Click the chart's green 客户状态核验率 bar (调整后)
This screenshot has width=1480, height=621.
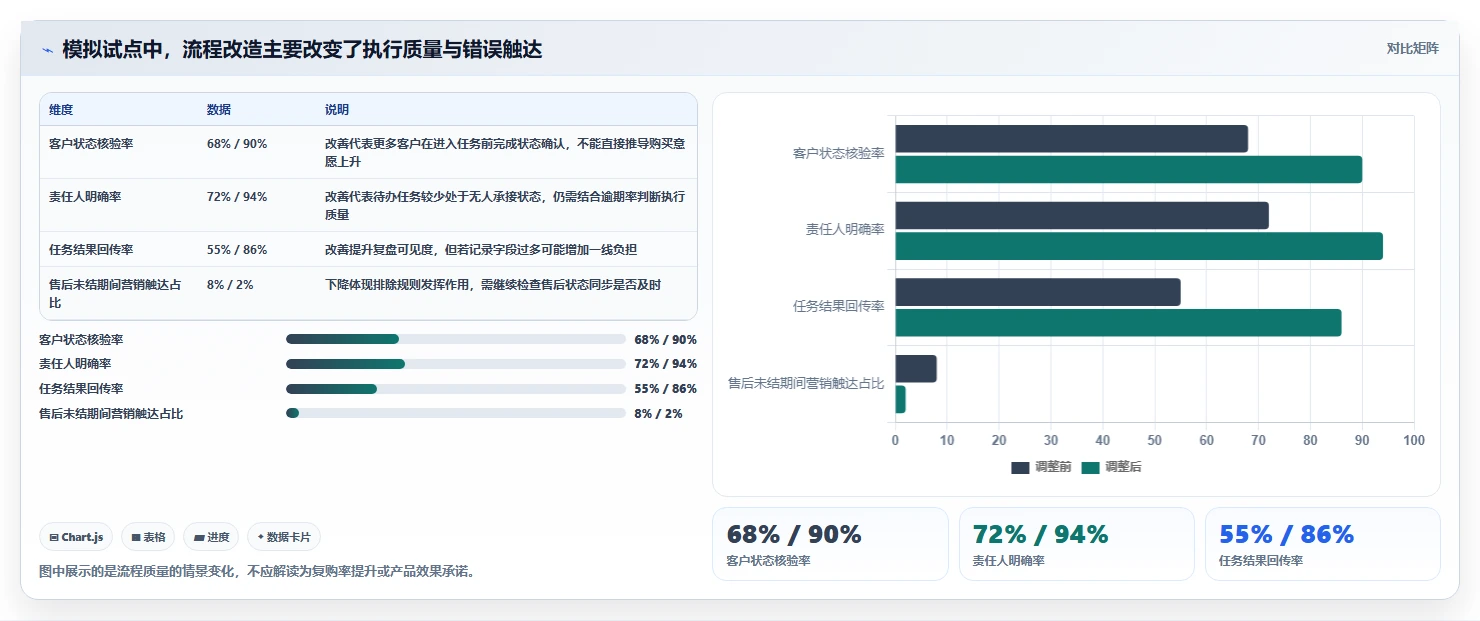[1128, 170]
